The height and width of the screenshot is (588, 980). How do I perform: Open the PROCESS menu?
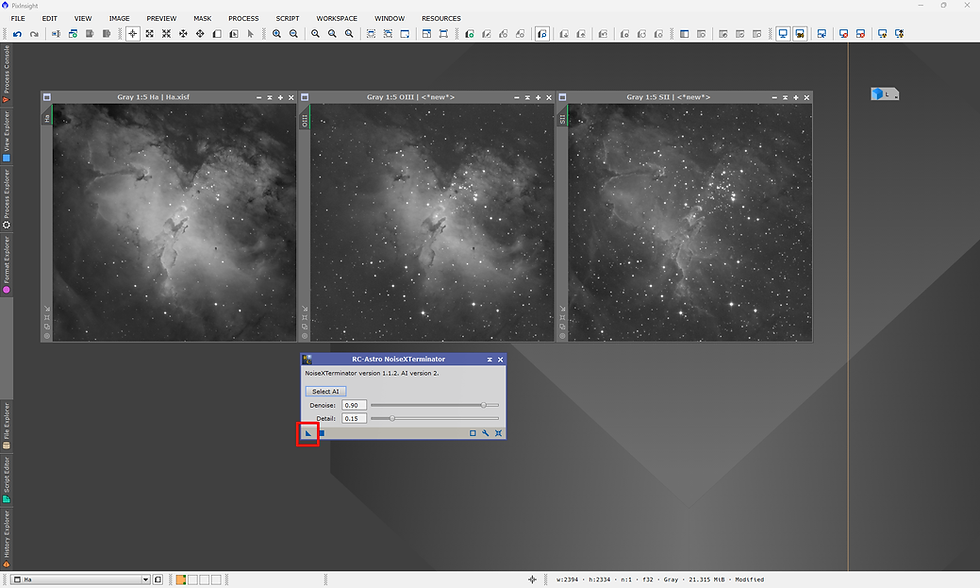pos(243,19)
